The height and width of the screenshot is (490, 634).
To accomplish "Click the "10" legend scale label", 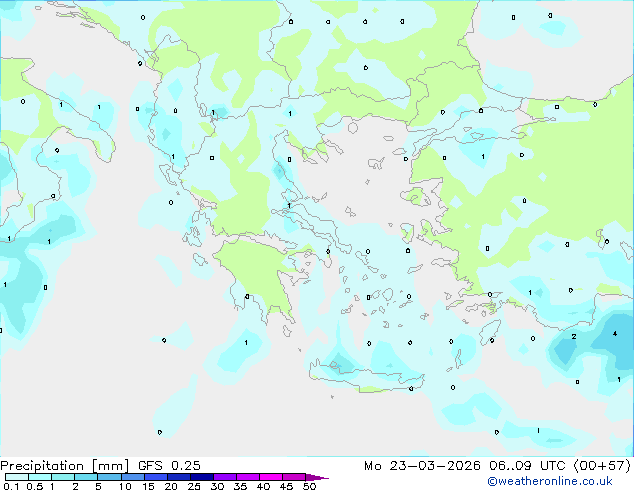I will click(x=125, y=486).
